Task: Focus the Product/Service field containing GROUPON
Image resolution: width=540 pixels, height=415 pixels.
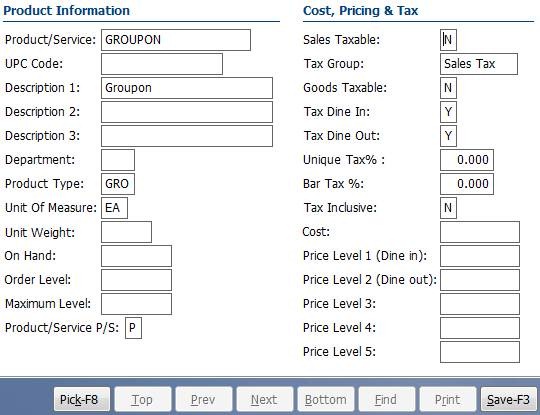Action: (176, 40)
